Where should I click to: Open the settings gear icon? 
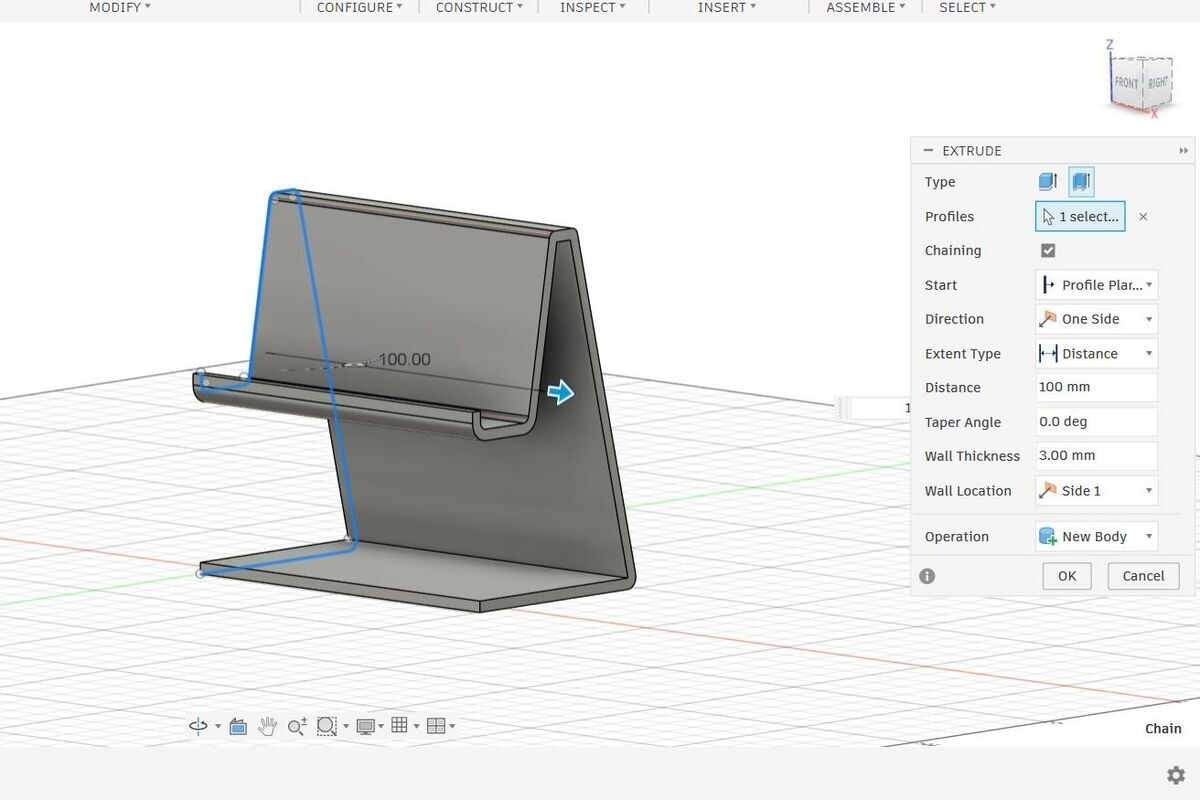click(1176, 775)
